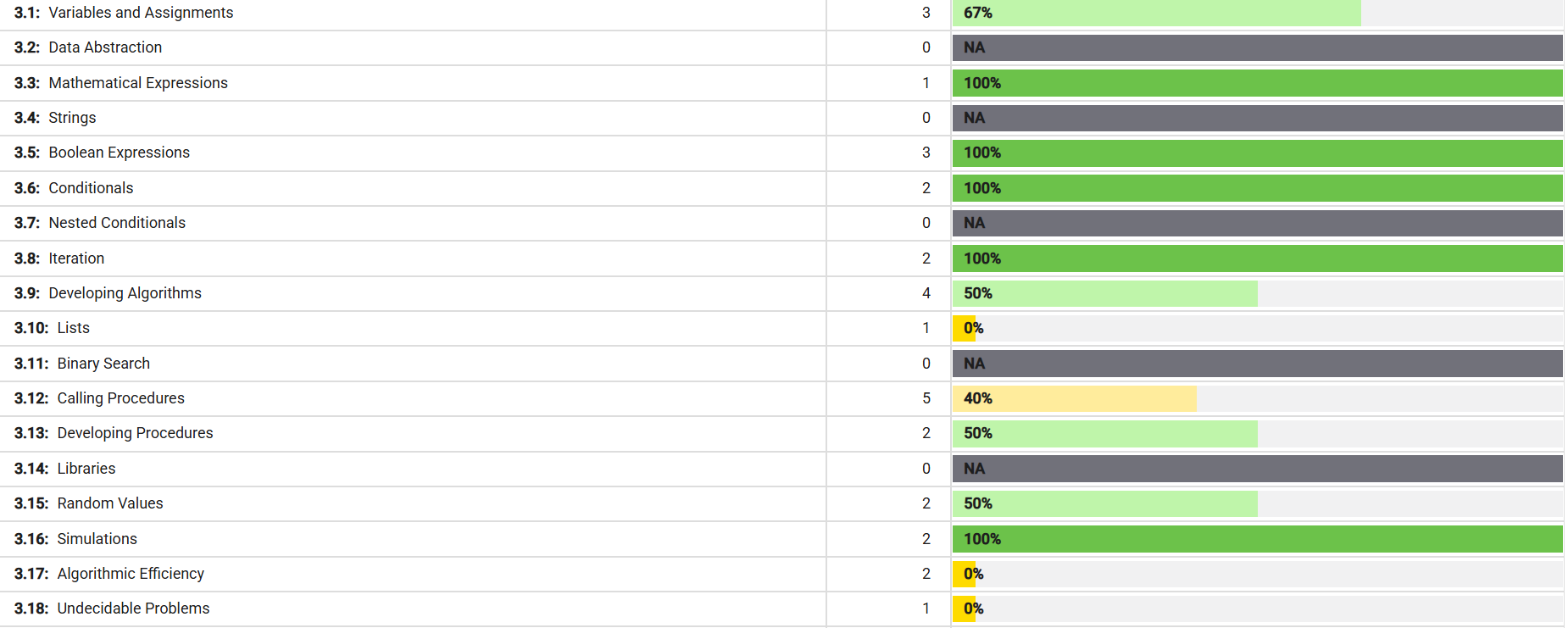Click the 100% bar for Simulations
The image size is (1568, 628).
click(1257, 539)
